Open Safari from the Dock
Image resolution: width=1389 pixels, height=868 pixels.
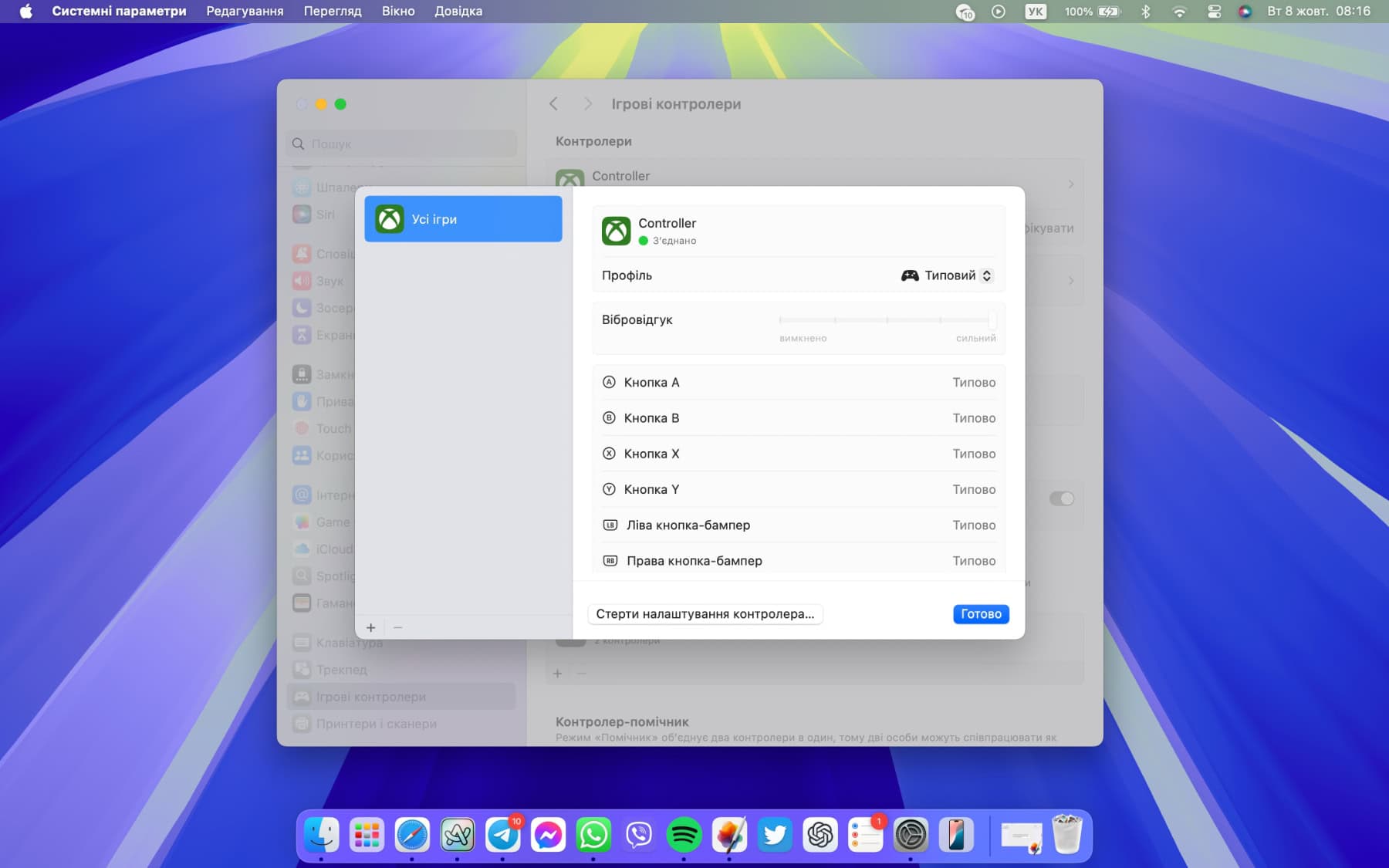pyautogui.click(x=412, y=835)
